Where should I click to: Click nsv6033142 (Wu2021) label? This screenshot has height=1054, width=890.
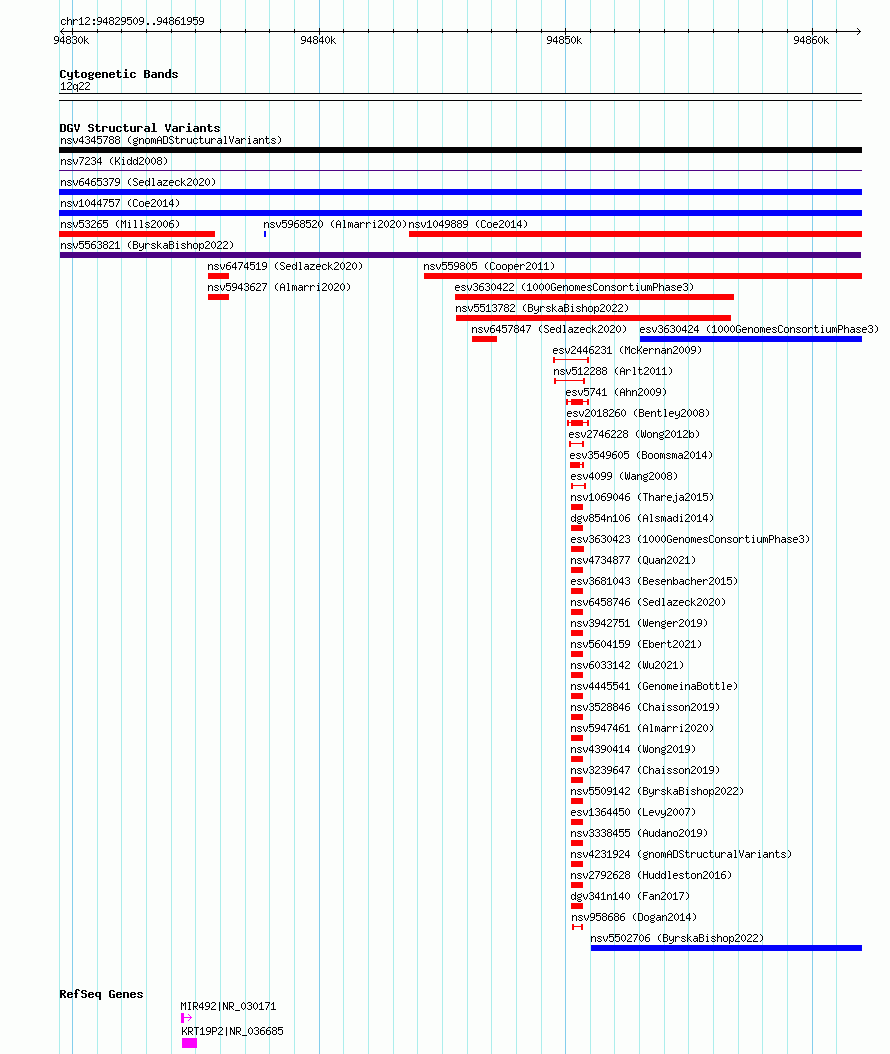(626, 665)
